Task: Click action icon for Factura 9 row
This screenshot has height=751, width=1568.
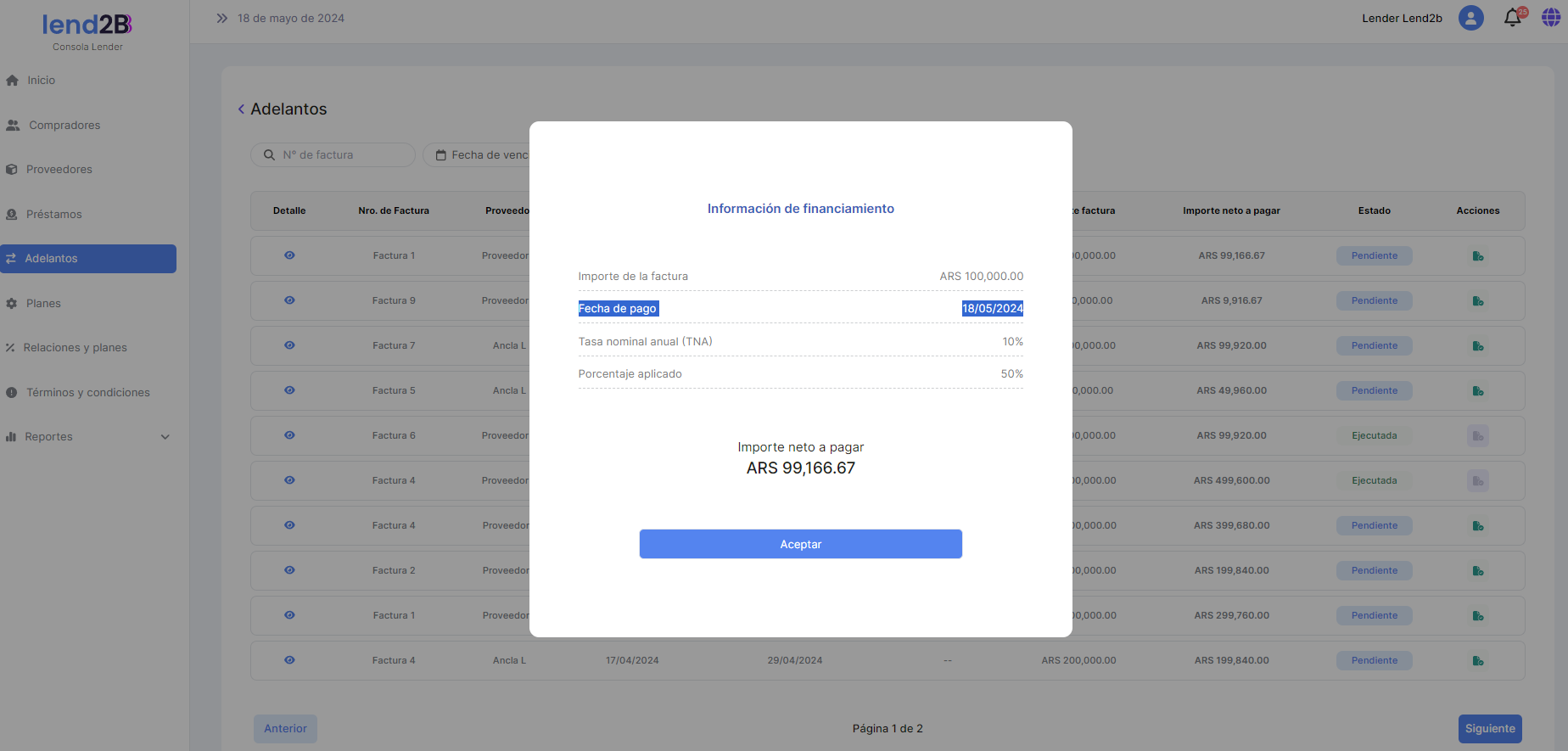Action: click(x=1477, y=301)
